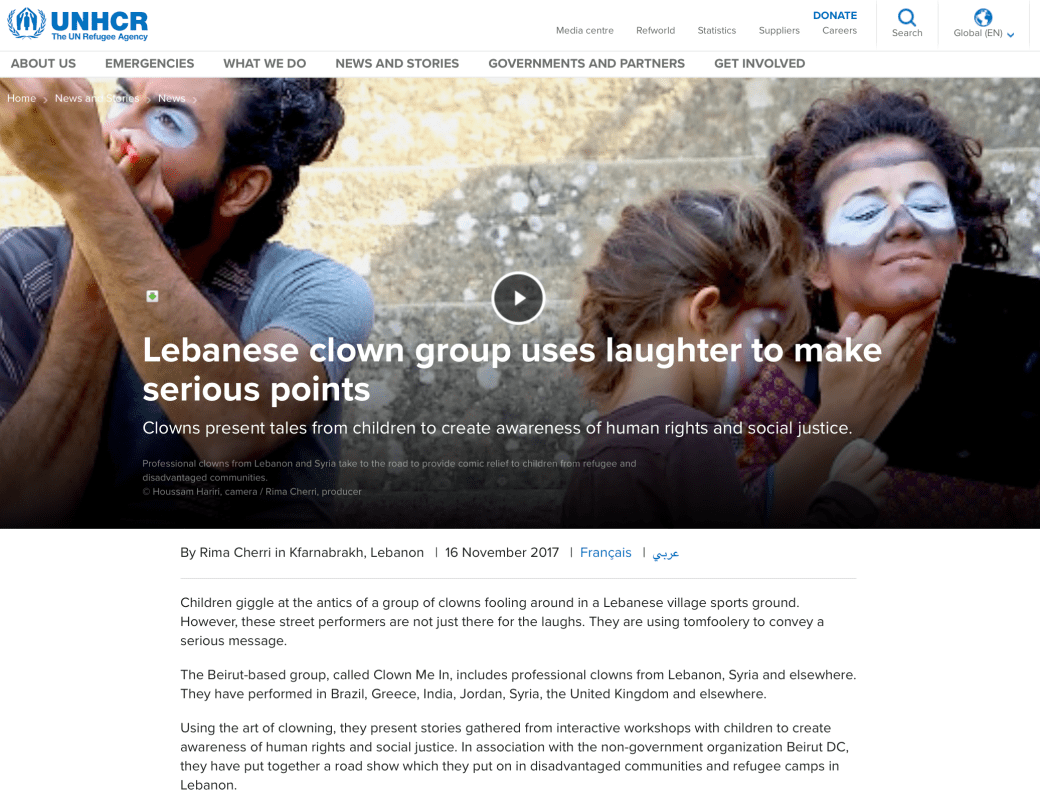Click the Donate link

(x=835, y=15)
